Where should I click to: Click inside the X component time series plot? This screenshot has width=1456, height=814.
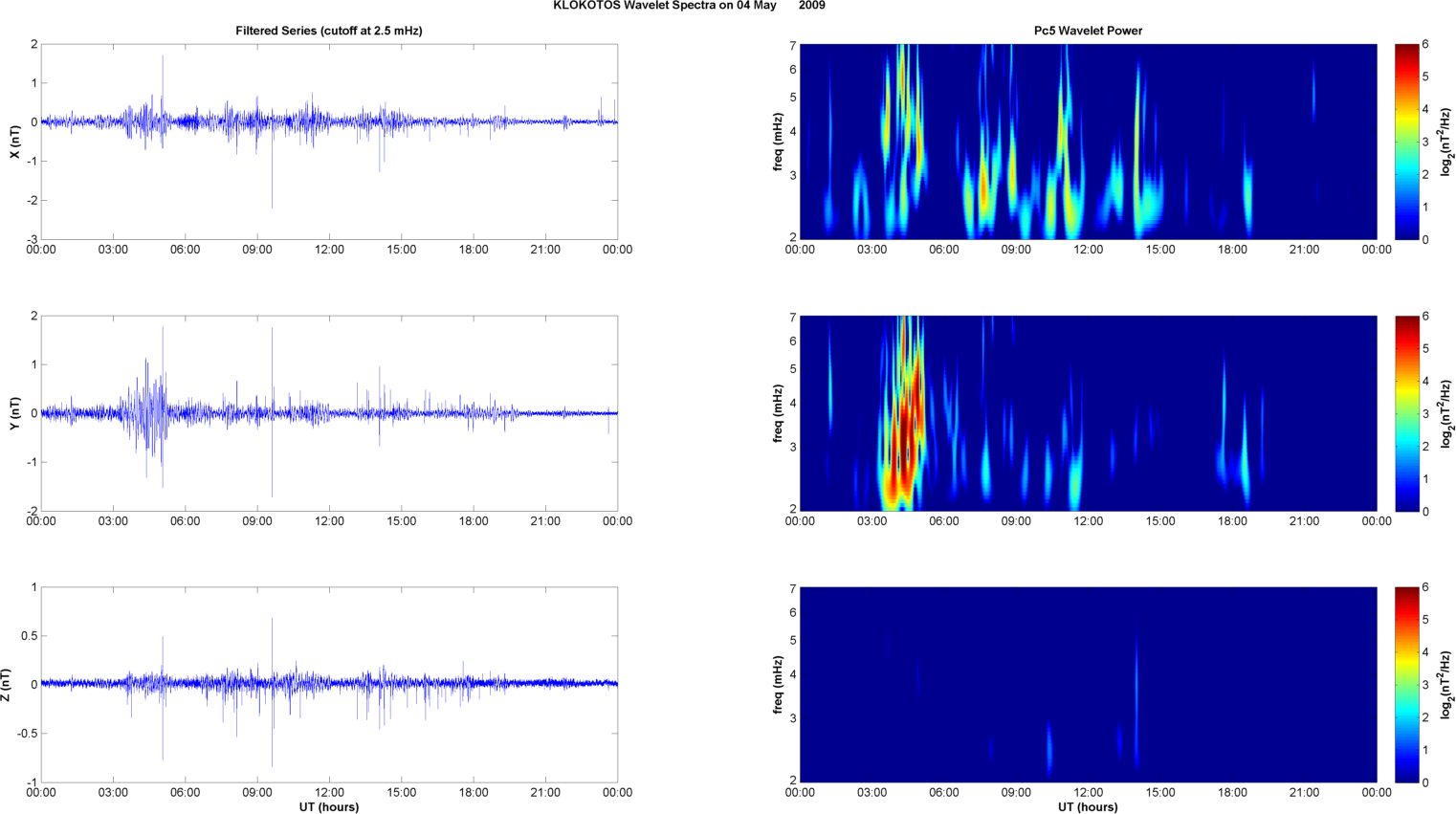click(329, 142)
